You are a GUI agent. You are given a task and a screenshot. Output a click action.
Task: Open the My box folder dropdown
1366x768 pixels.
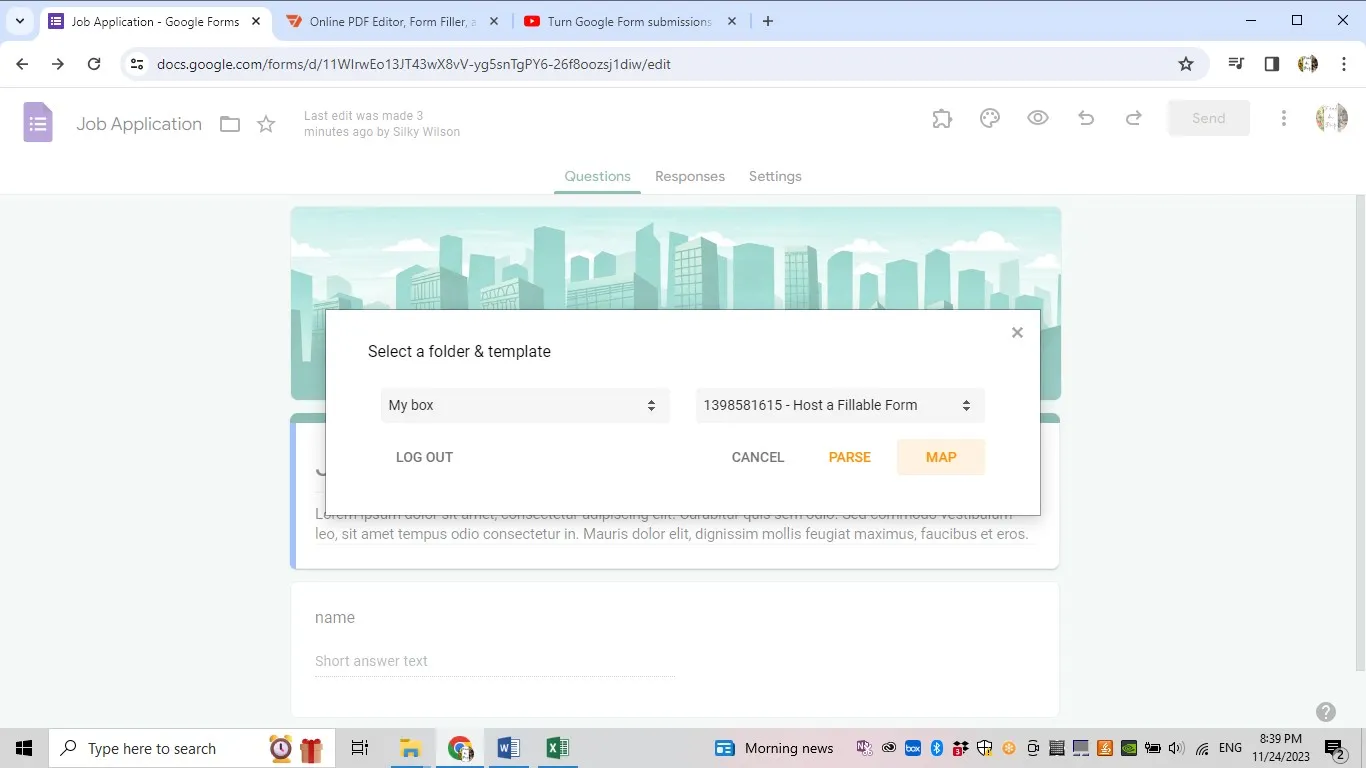point(524,405)
